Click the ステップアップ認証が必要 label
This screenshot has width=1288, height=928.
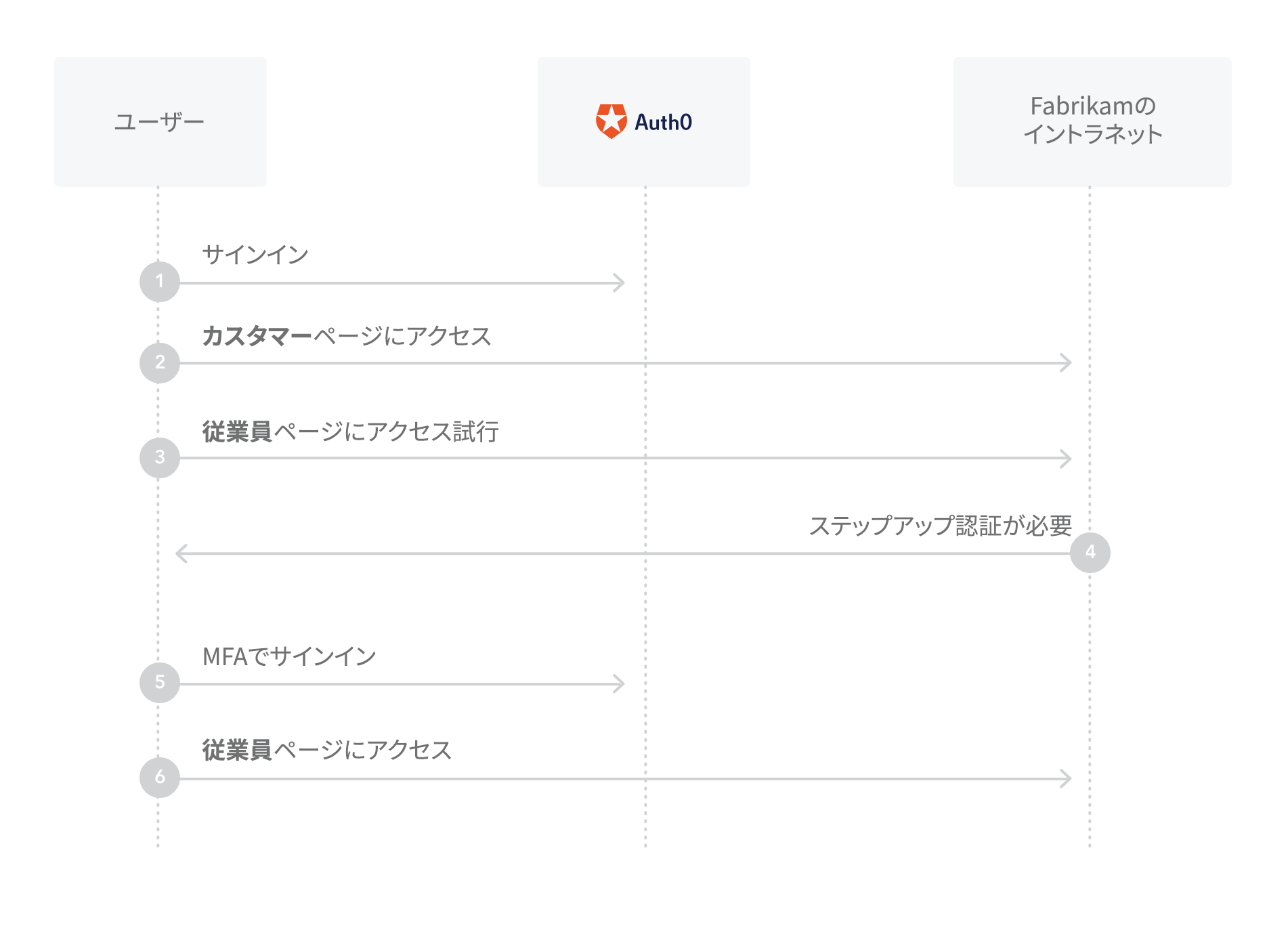coord(940,526)
